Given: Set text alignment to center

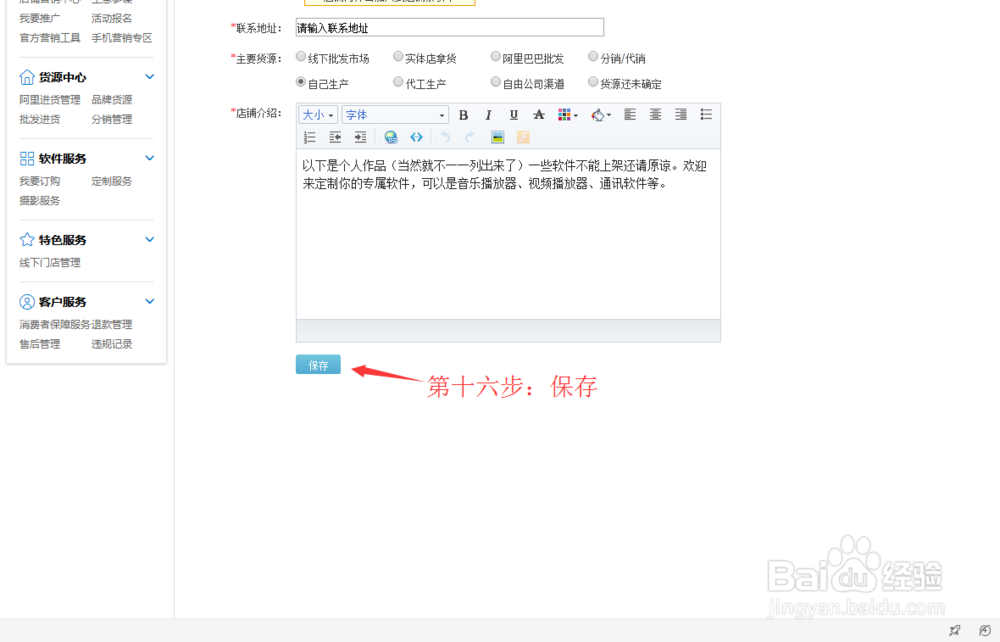Looking at the screenshot, I should [654, 115].
